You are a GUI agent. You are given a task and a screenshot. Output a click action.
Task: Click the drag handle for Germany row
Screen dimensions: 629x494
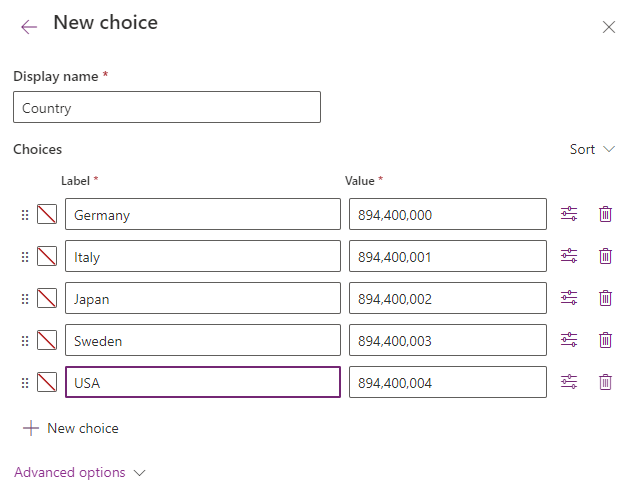pos(25,214)
